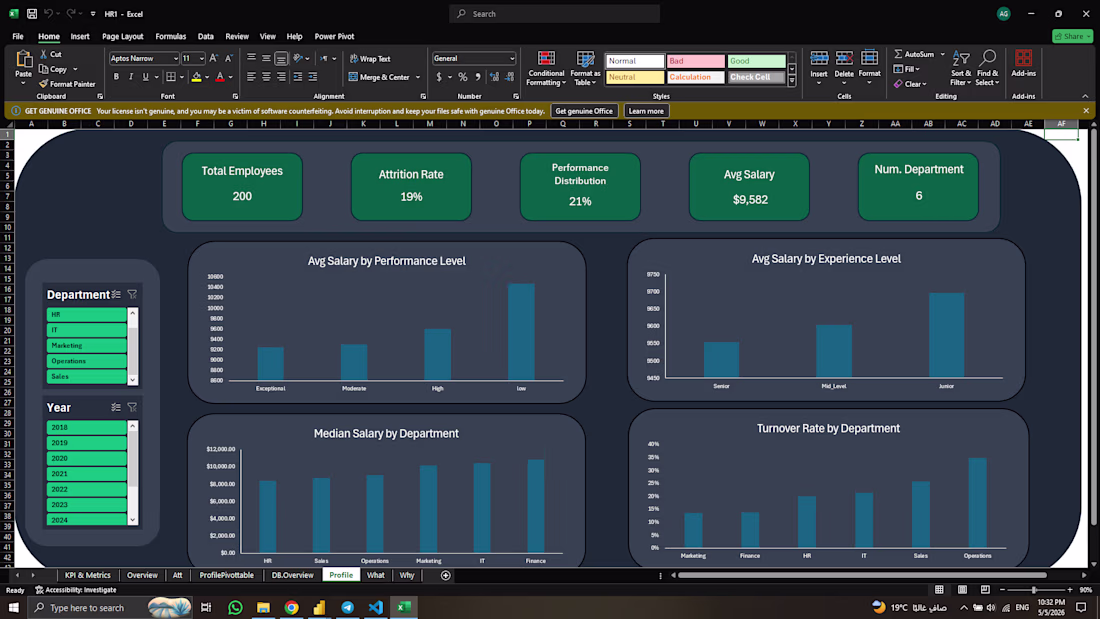Open the Formulas ribbon tab
Viewport: 1100px width, 619px height.
pos(170,36)
